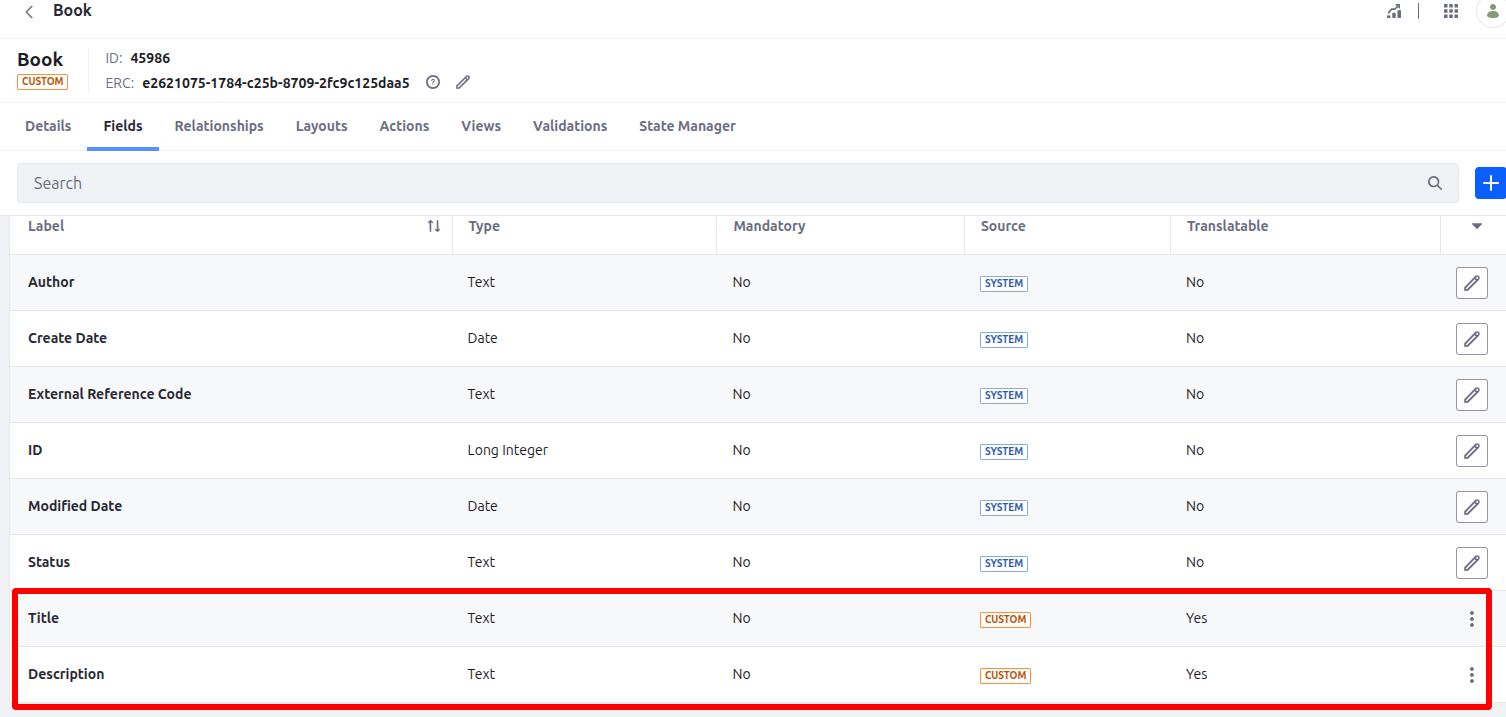
Task: Edit the ERC with pencil icon
Action: coord(463,83)
